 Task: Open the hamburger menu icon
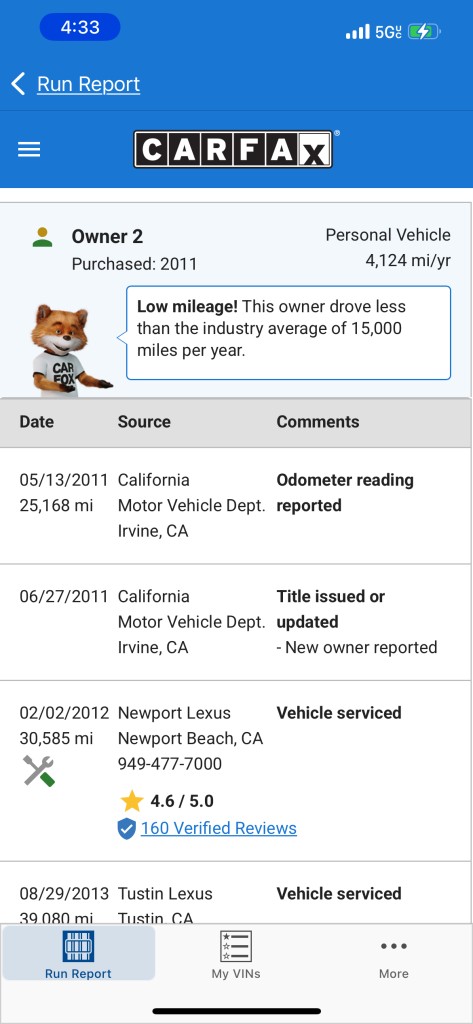pyautogui.click(x=29, y=150)
